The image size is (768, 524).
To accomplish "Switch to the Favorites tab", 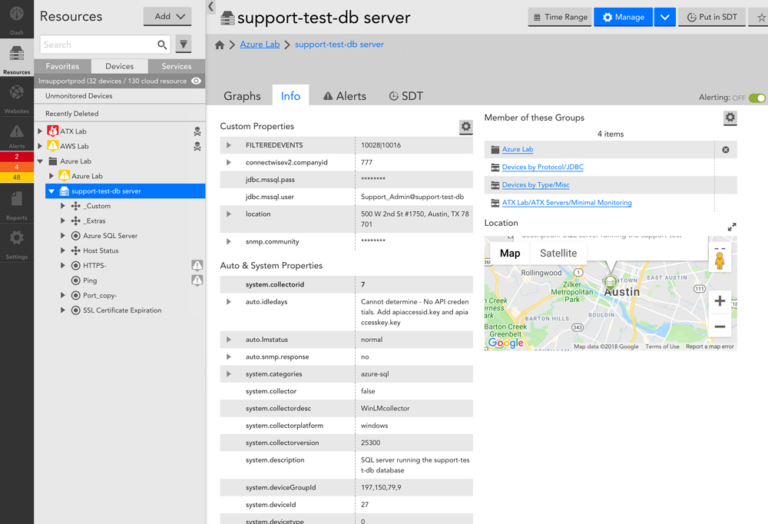I will tap(62, 66).
